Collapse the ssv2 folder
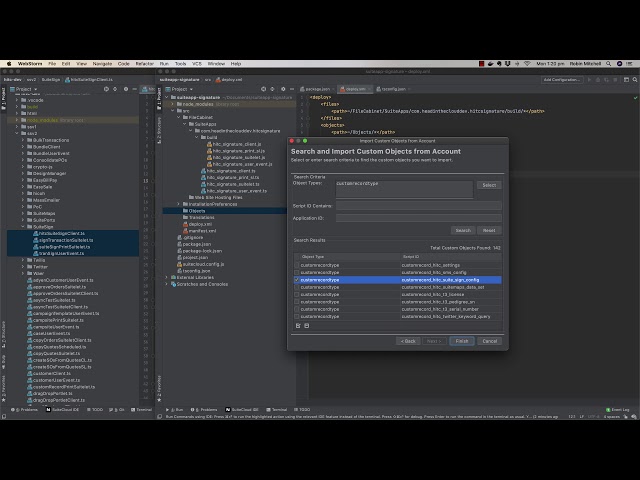The width and height of the screenshot is (640, 480). tap(17, 133)
